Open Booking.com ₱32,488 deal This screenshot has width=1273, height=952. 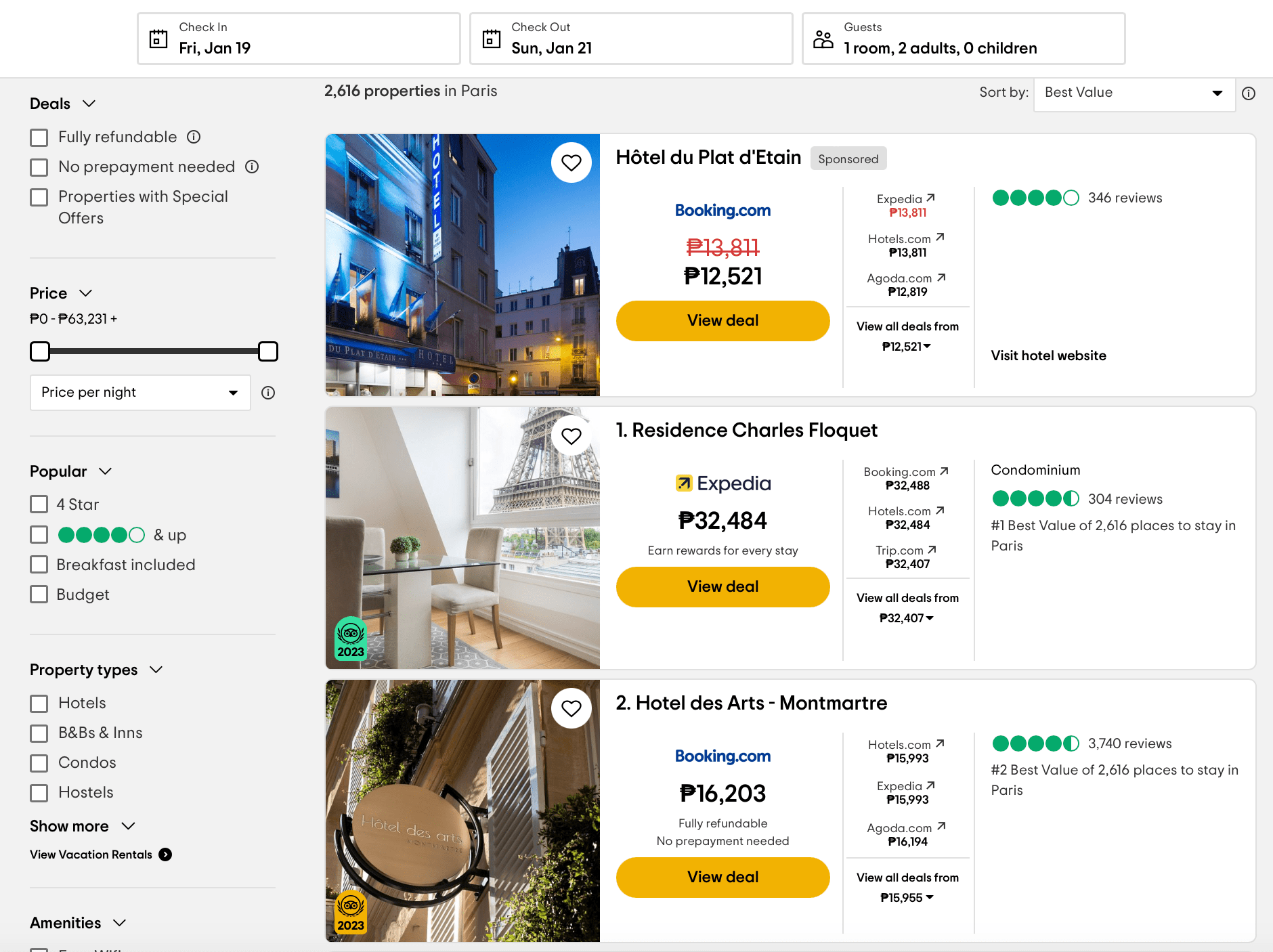[x=907, y=479]
